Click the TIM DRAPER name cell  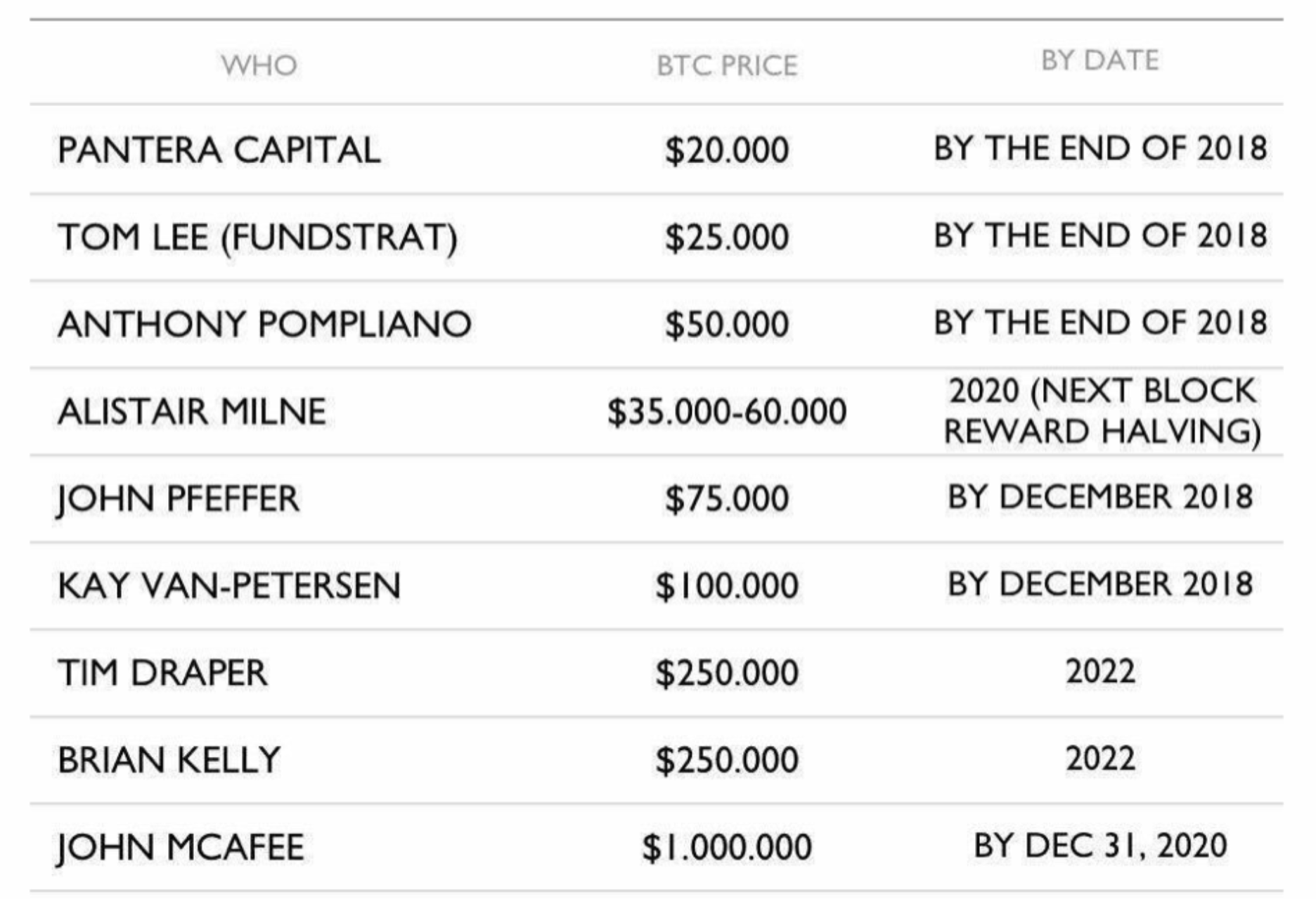pyautogui.click(x=162, y=673)
